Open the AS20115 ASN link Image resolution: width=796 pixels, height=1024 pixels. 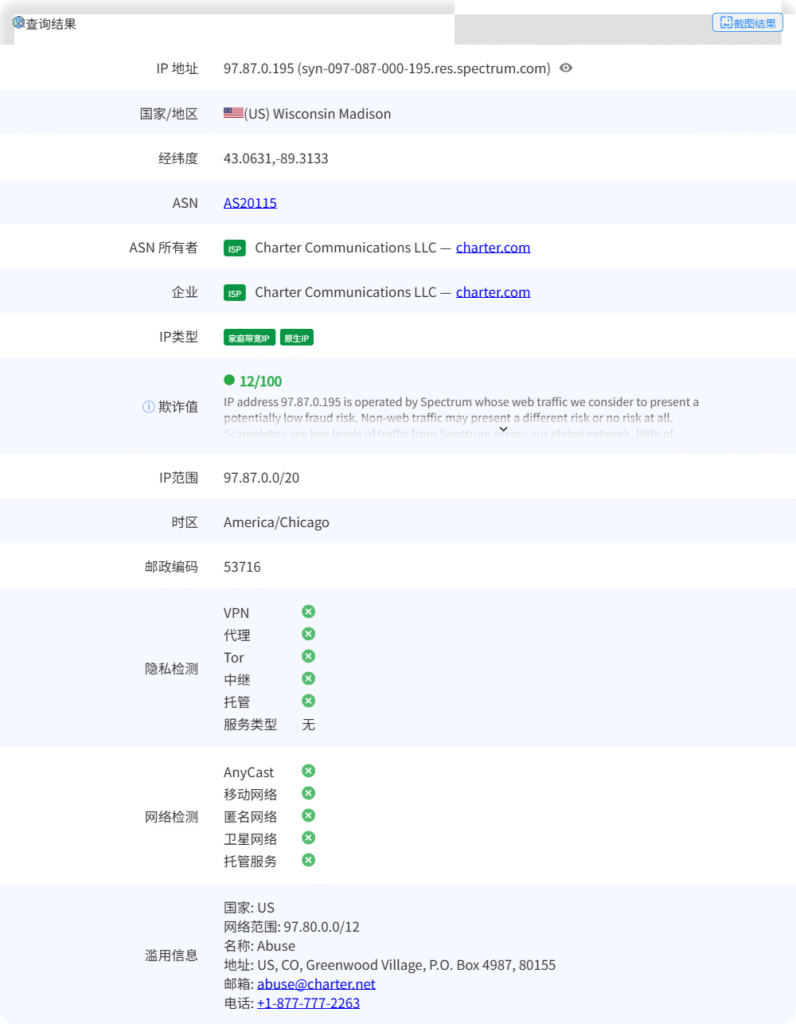pos(250,203)
